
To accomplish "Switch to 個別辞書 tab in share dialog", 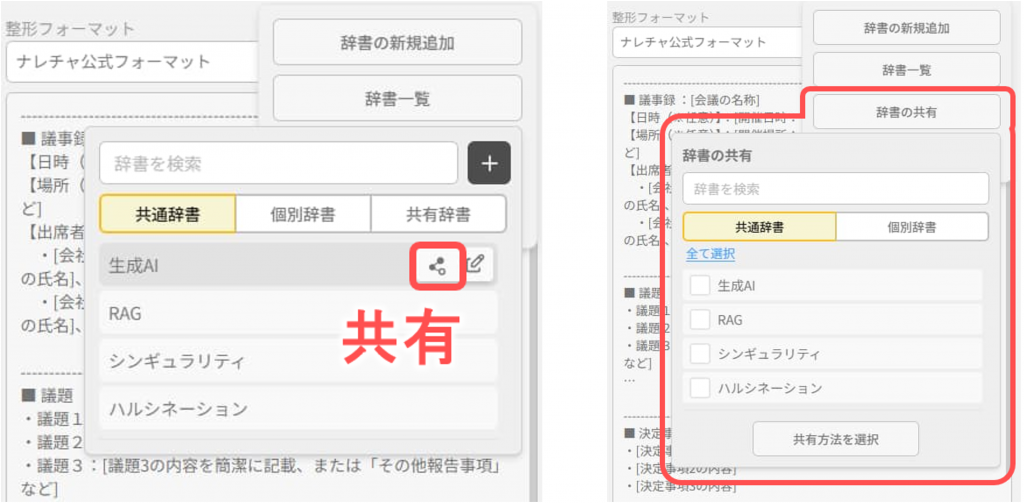I will click(911, 227).
